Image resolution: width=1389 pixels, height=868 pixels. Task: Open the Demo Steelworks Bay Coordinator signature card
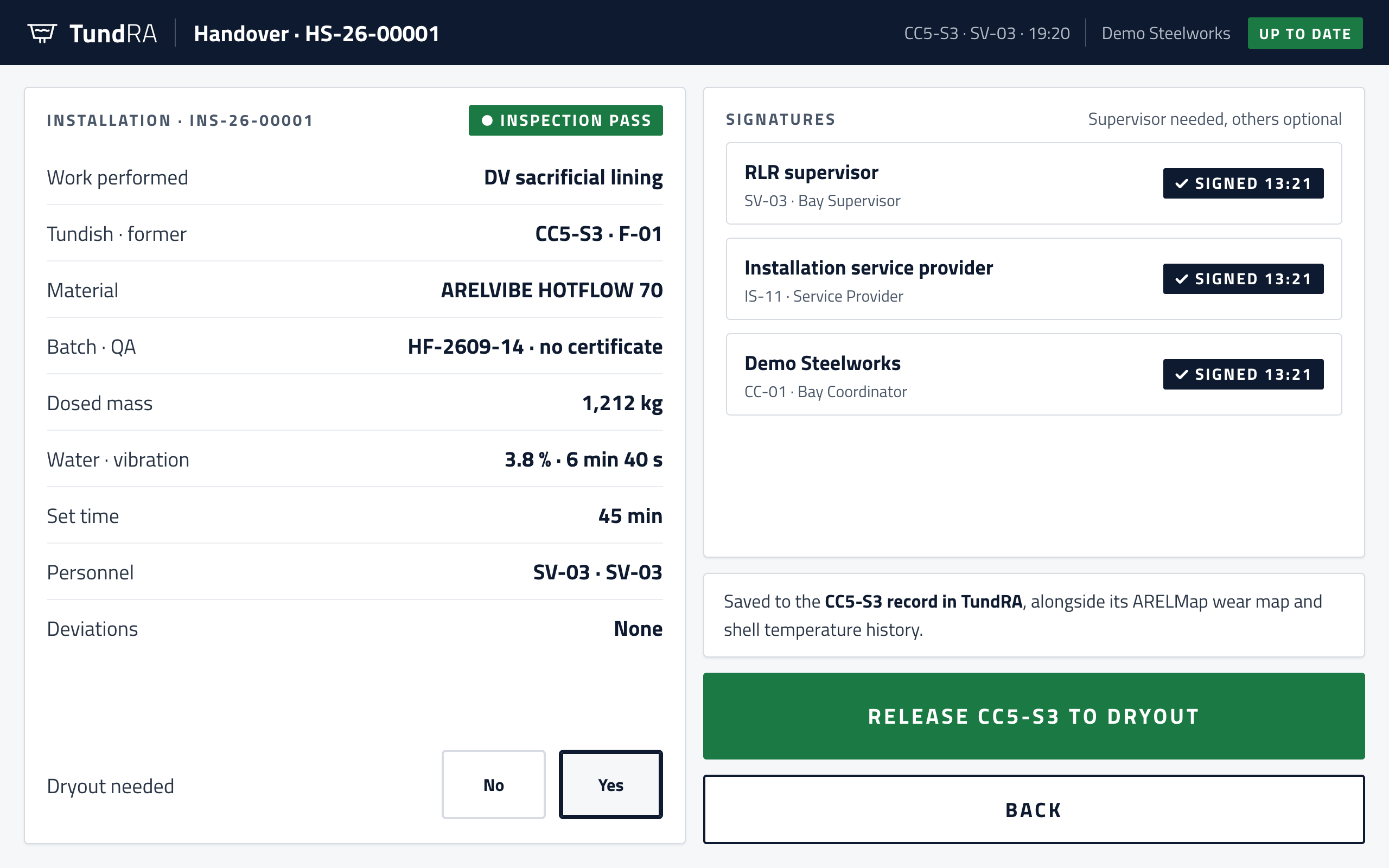[x=1034, y=374]
